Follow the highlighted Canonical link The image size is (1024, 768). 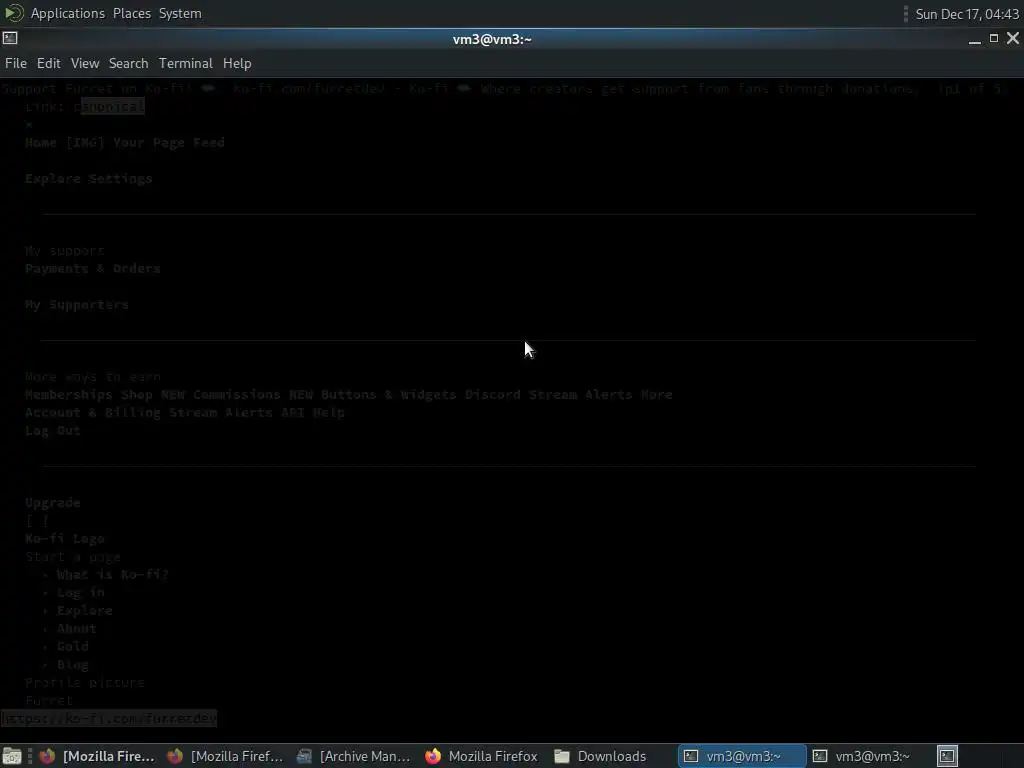109,106
